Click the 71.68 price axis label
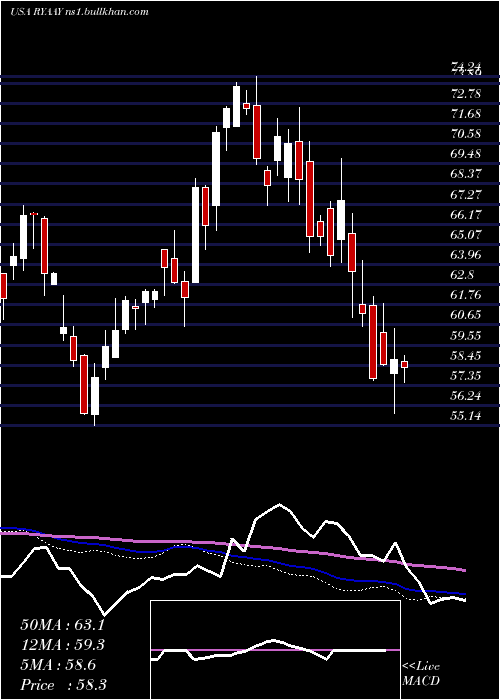 [x=467, y=114]
